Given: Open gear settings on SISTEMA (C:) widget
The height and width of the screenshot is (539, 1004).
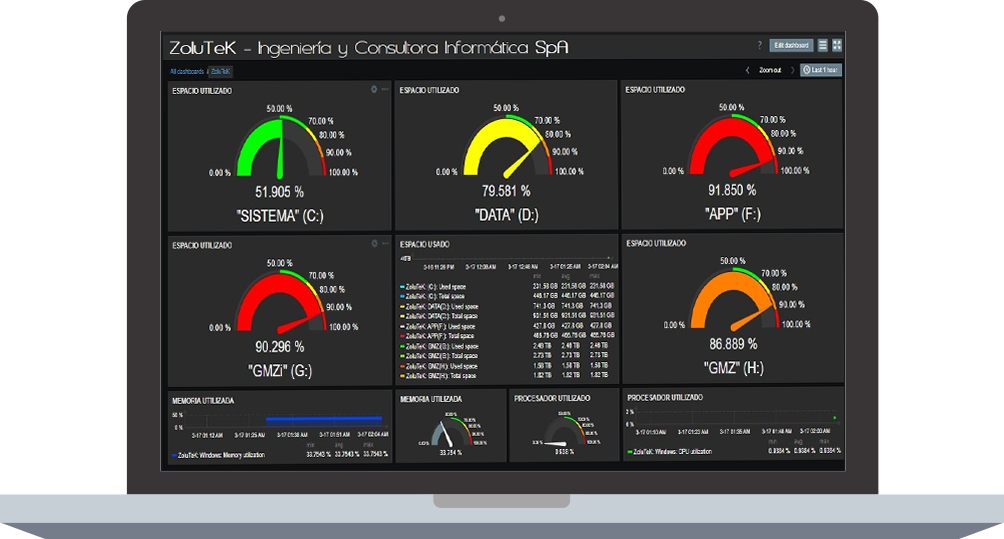Looking at the screenshot, I should [x=374, y=89].
